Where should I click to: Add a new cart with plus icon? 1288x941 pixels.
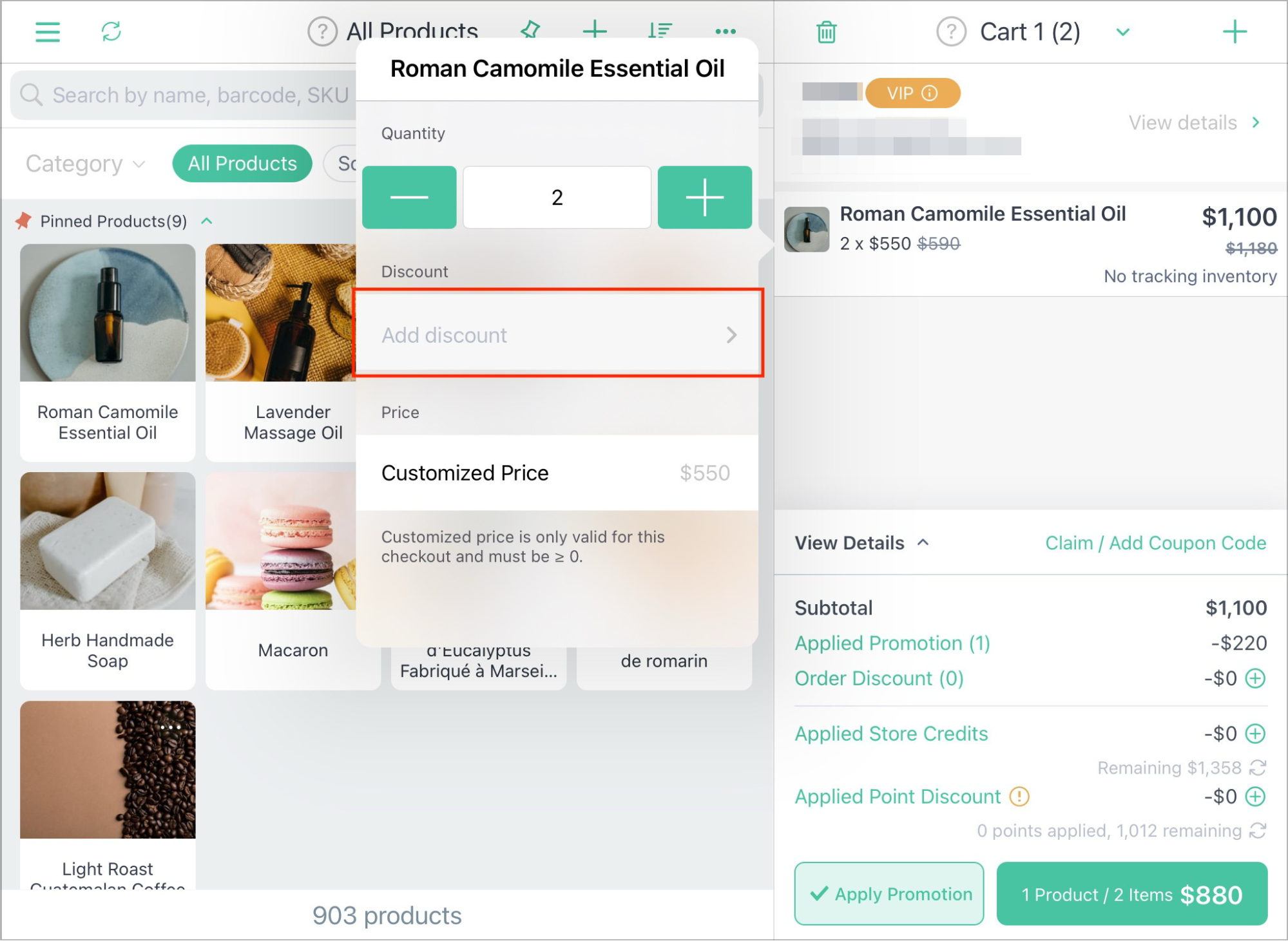(x=1235, y=32)
